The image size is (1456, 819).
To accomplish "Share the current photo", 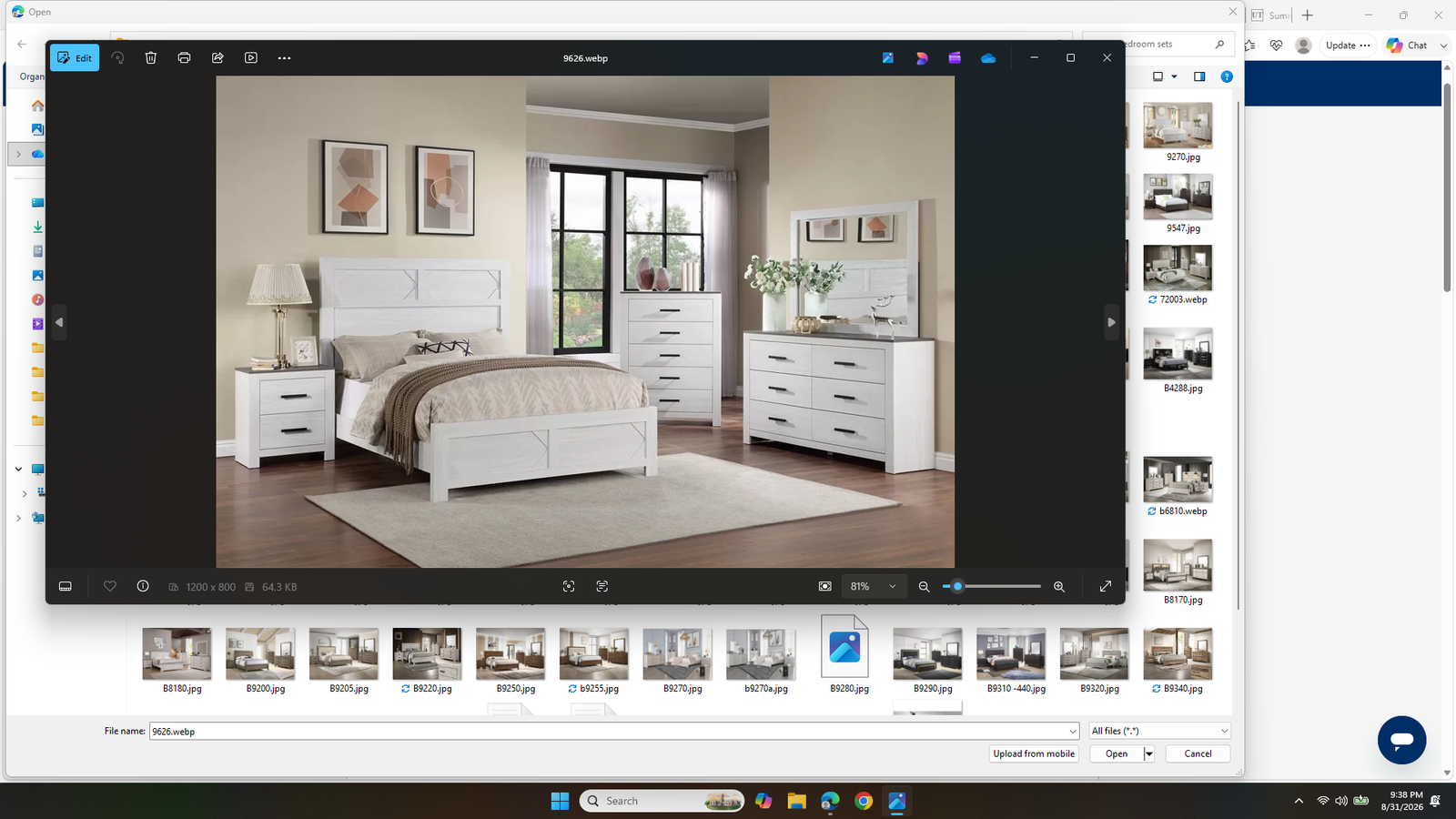I will click(x=217, y=57).
